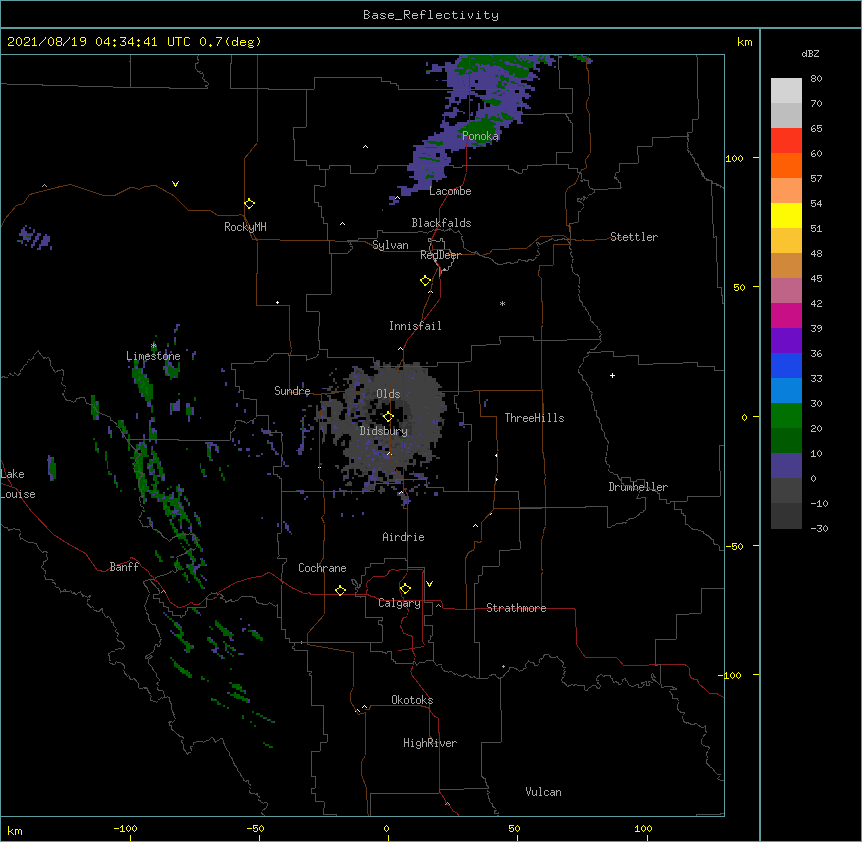Select the Sundre label
862x842 pixels.
(x=292, y=391)
